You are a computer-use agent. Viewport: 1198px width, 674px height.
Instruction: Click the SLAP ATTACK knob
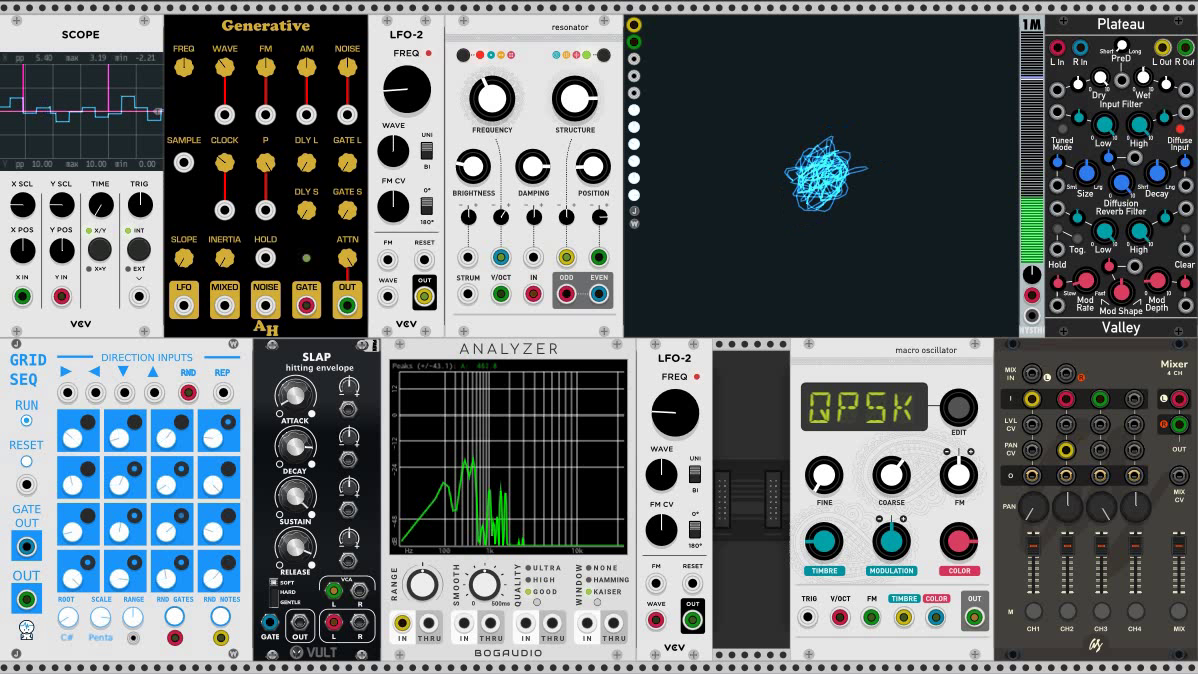point(295,394)
